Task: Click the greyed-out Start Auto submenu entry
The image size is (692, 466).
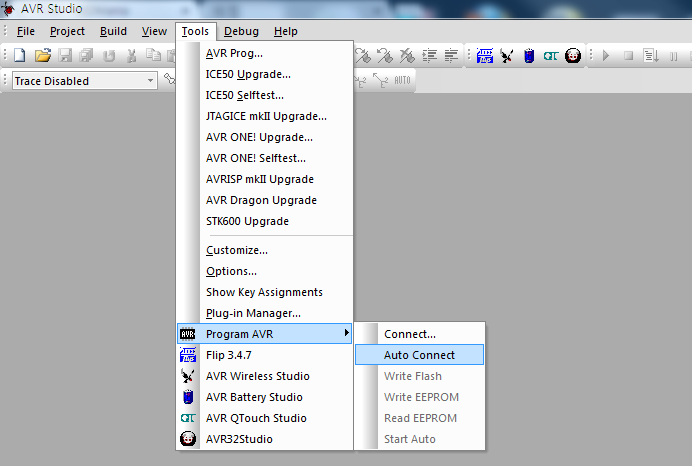Action: [420, 439]
